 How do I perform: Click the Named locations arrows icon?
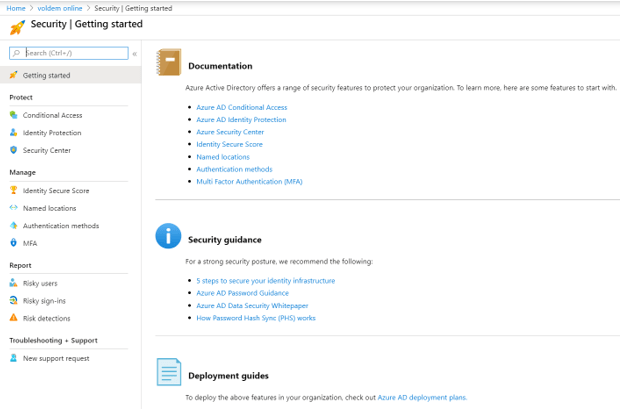coord(13,208)
